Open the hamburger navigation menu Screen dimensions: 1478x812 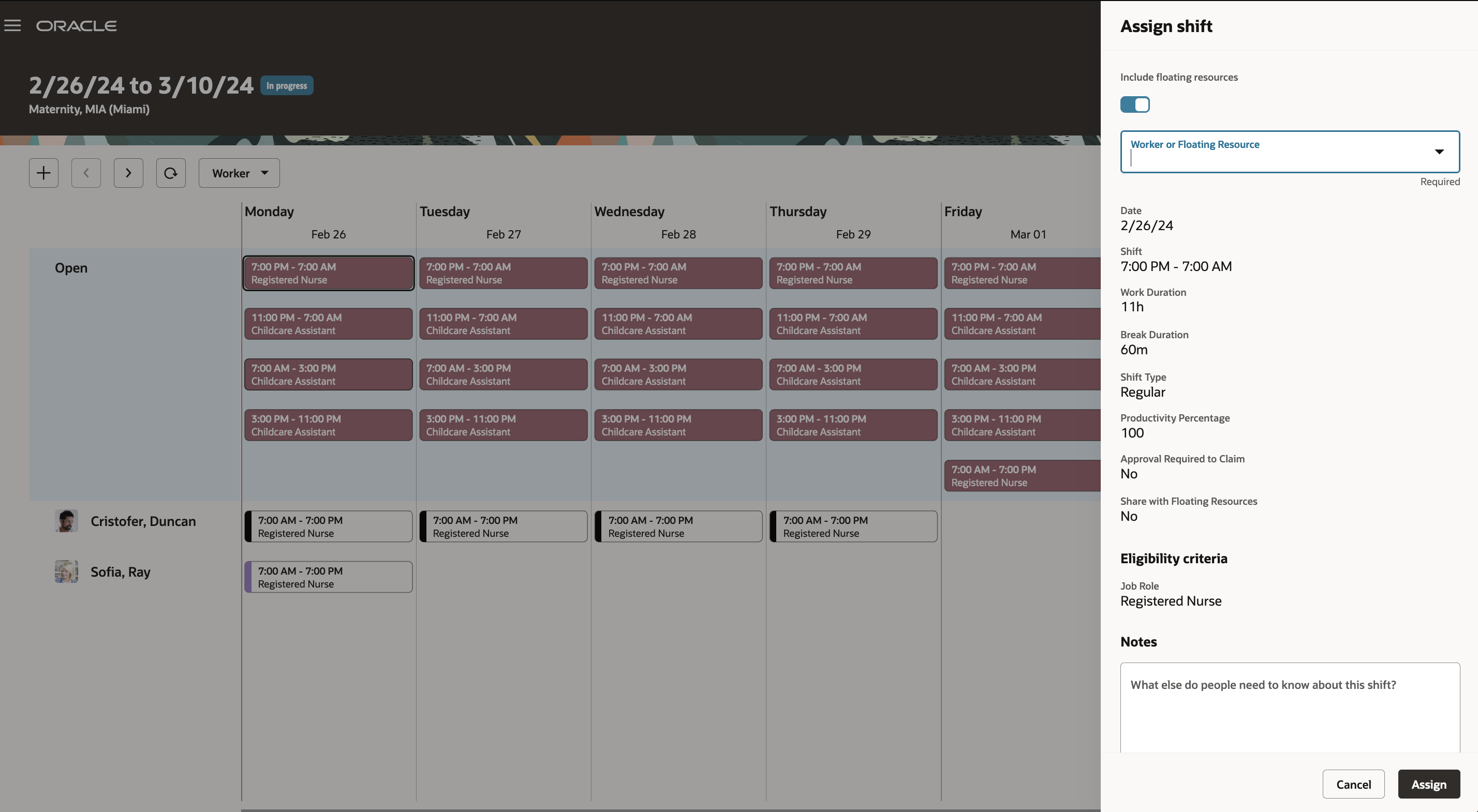(12, 25)
